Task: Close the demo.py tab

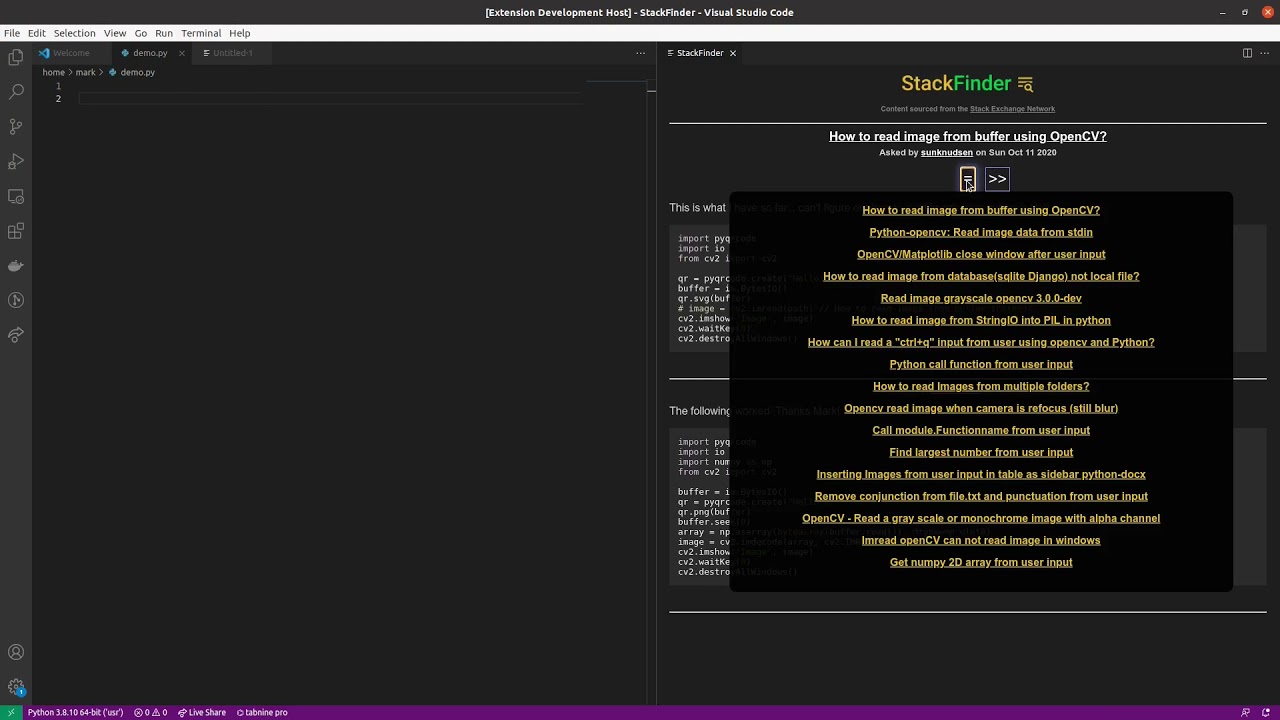Action: click(182, 53)
